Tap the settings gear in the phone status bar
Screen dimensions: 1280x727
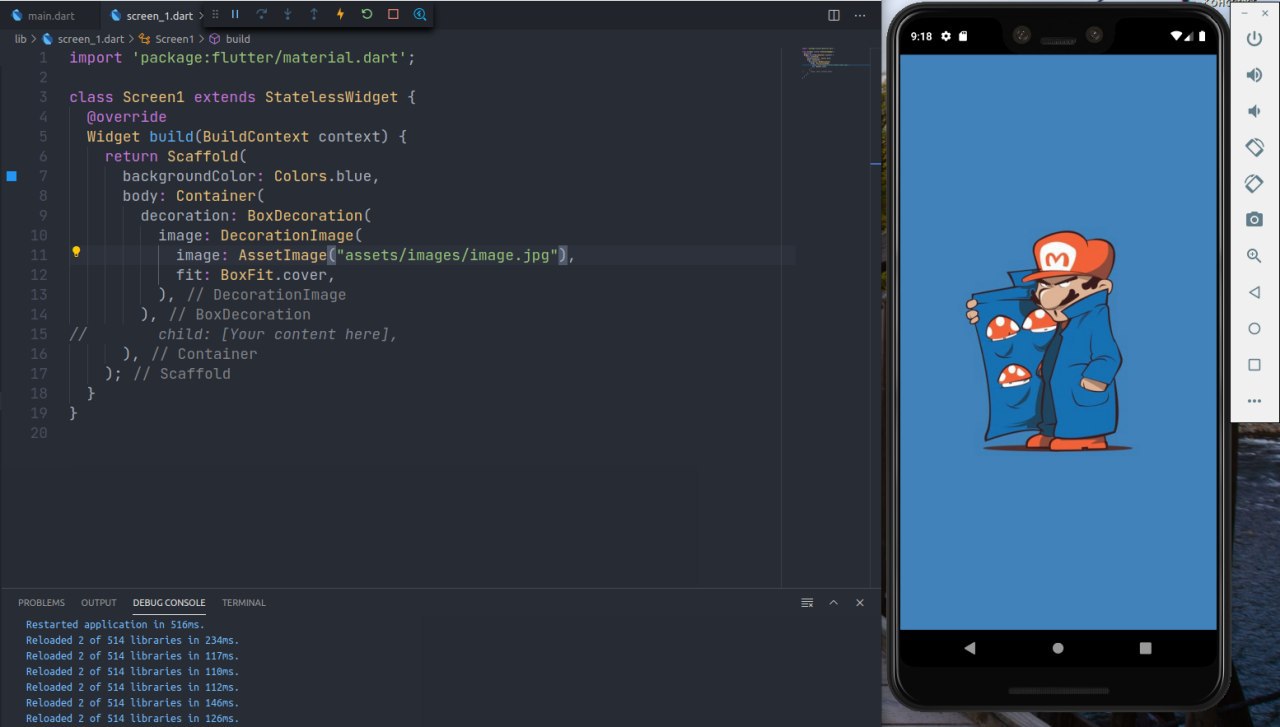[x=946, y=36]
